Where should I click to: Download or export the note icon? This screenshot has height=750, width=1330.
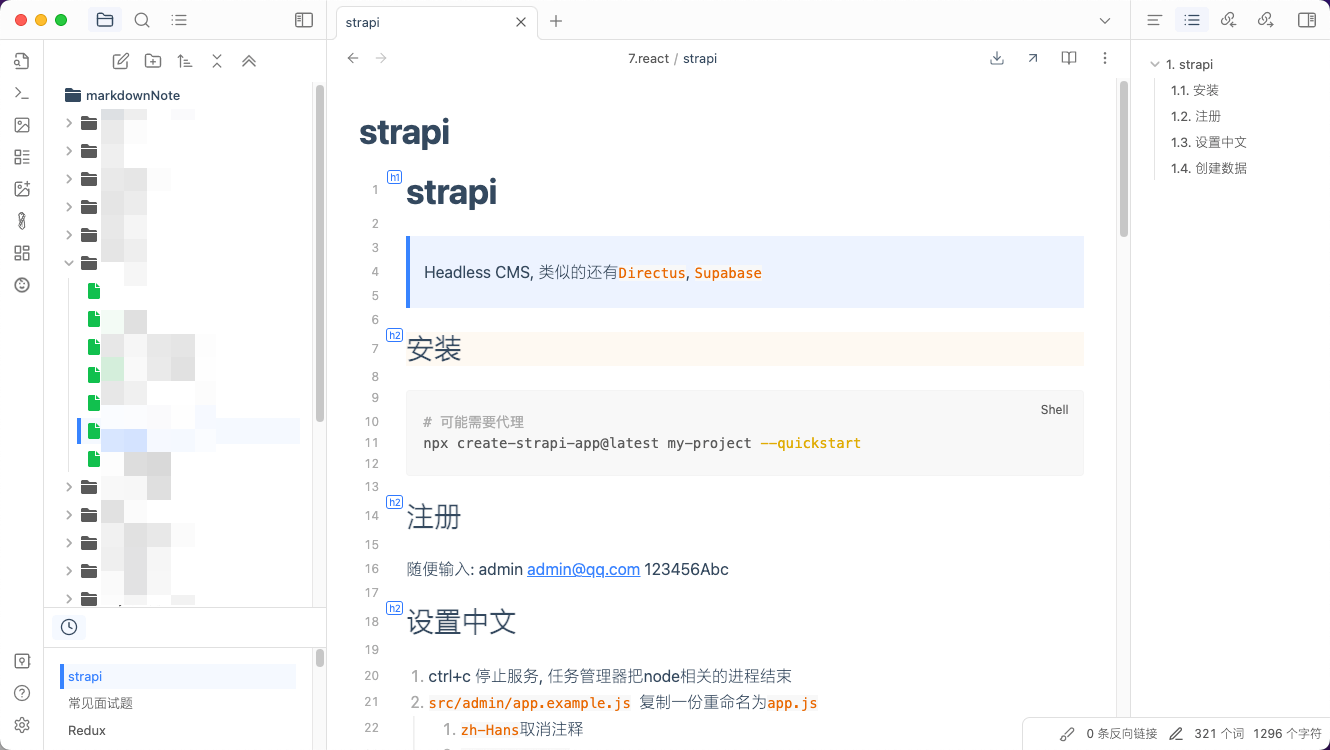click(997, 58)
